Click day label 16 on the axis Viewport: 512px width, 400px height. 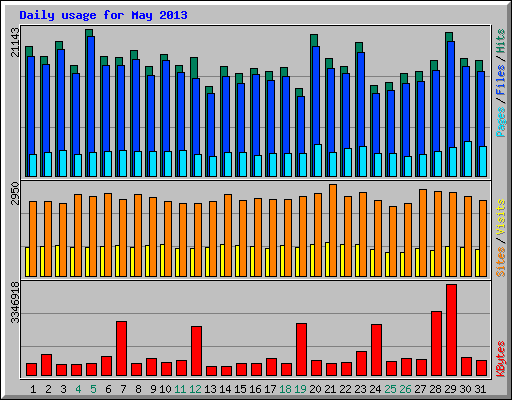(x=255, y=389)
